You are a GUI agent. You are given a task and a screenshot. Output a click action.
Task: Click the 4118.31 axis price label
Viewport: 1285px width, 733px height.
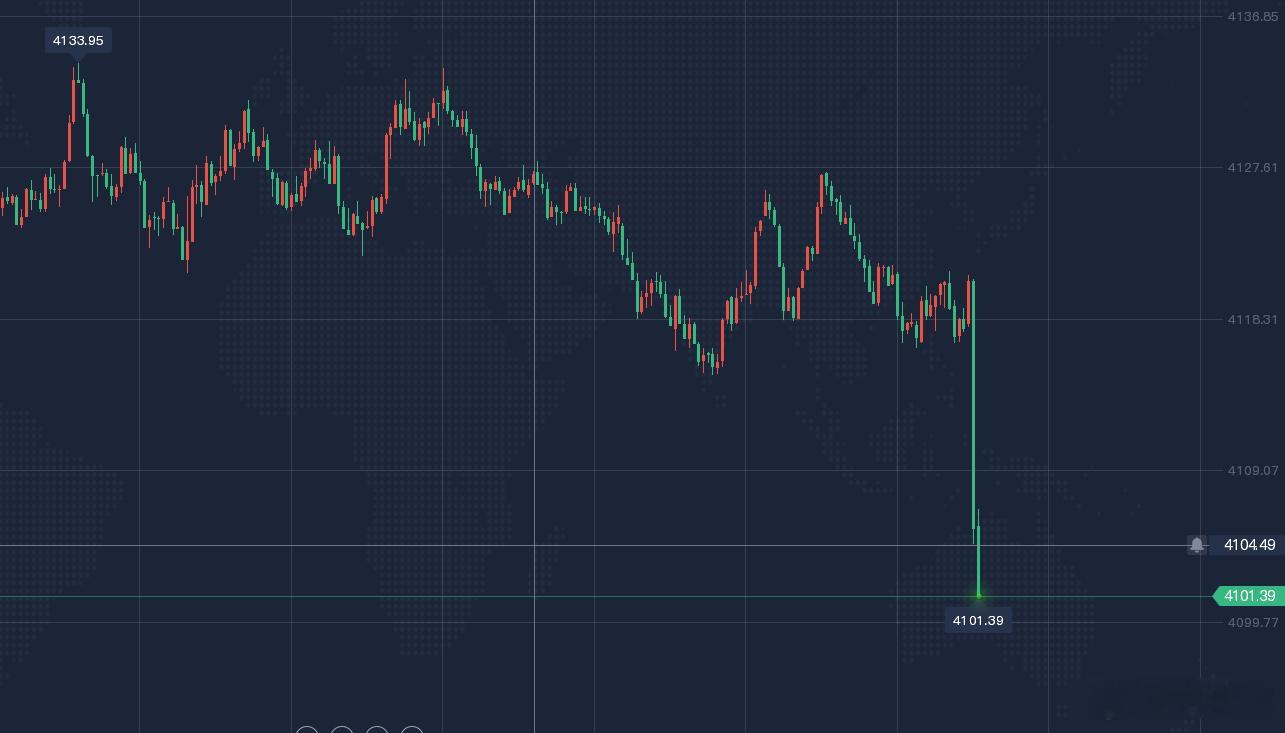pos(1252,319)
